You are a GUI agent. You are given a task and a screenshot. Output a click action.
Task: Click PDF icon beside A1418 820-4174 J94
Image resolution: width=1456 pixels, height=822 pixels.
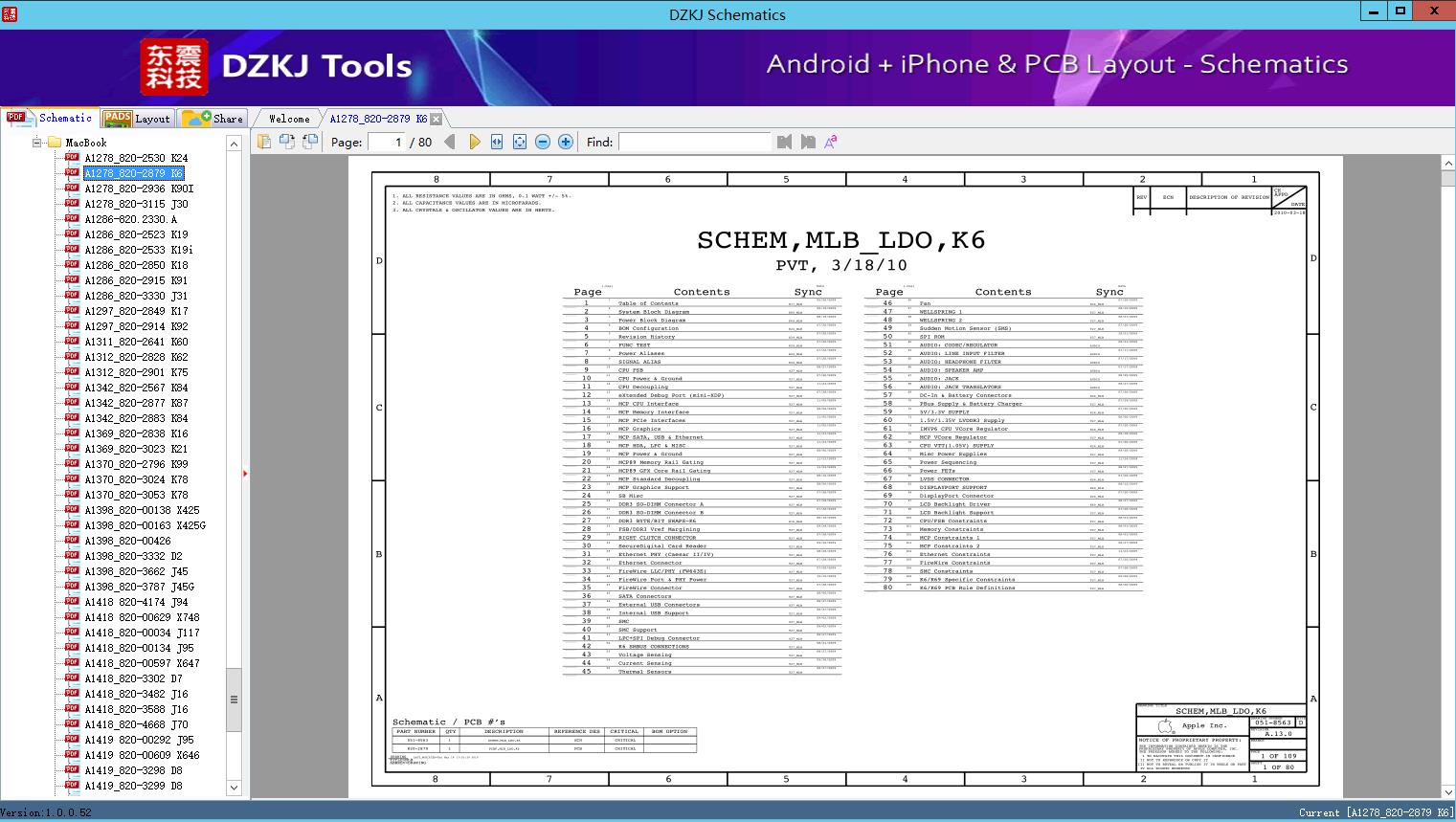(72, 602)
